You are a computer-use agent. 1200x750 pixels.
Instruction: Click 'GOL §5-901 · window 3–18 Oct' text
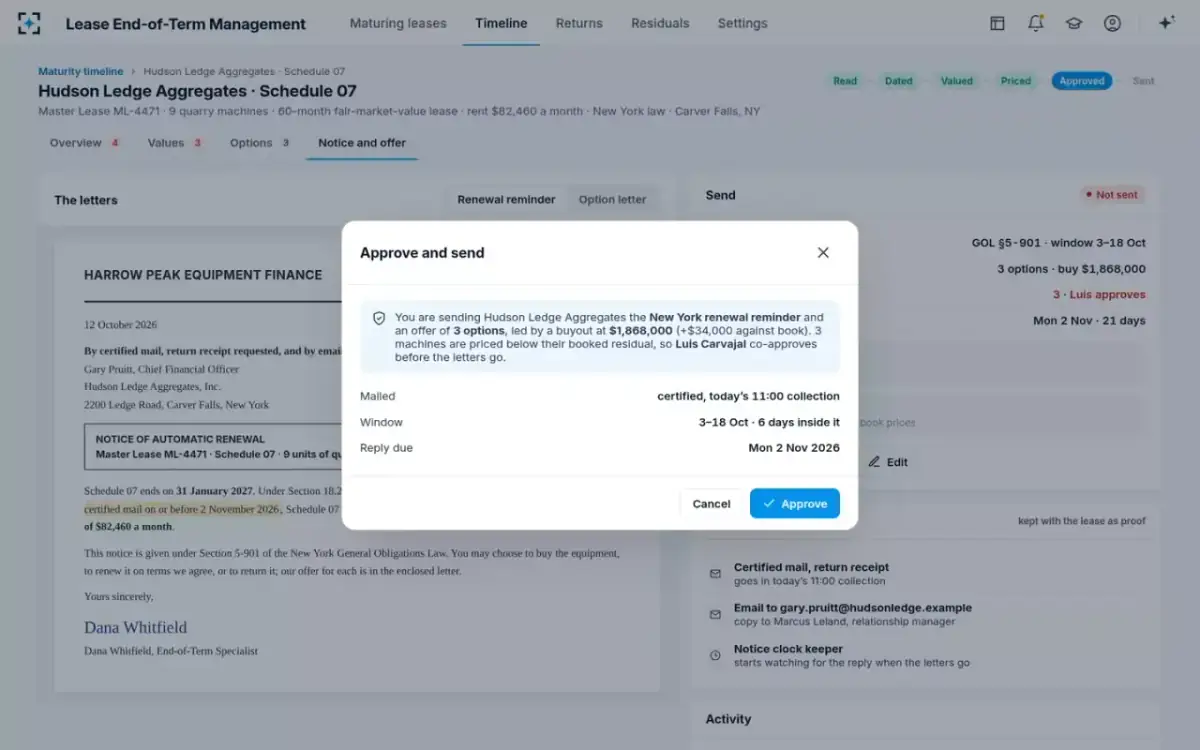point(1059,243)
